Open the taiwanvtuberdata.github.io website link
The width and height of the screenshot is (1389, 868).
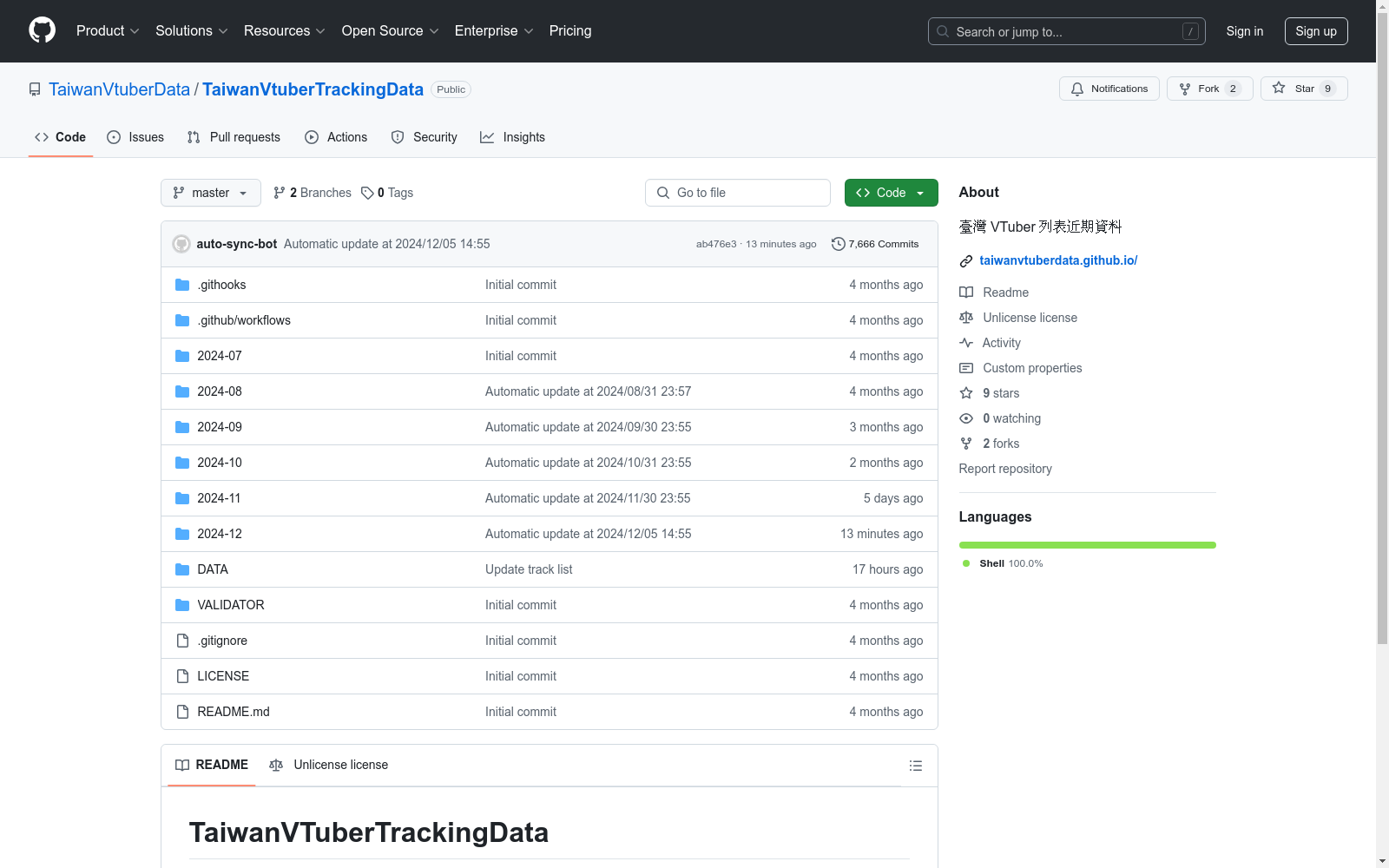pyautogui.click(x=1058, y=260)
